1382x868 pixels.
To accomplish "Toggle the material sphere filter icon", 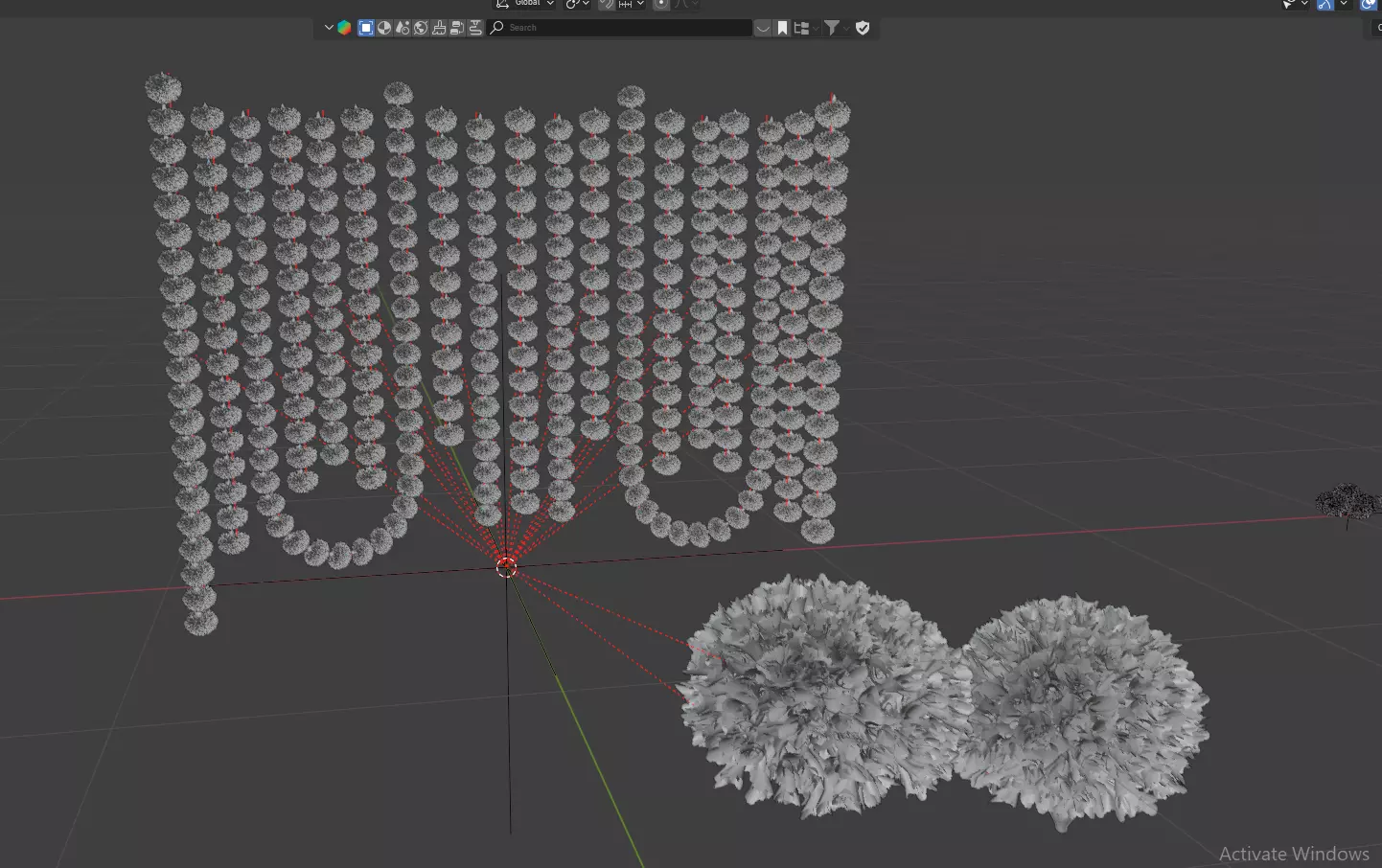I will (384, 28).
